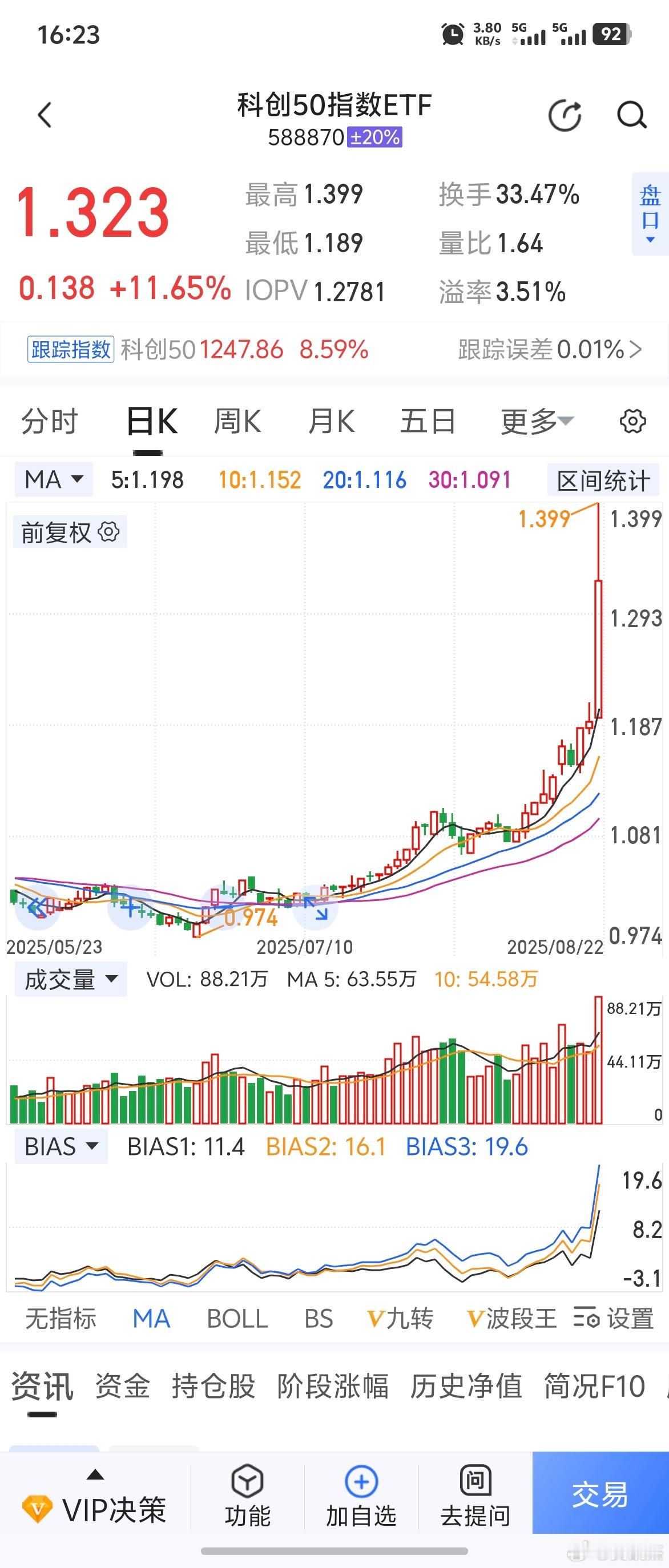Viewport: 669px width, 1568px height.
Task: Tap the battery 92 indicator
Action: pyautogui.click(x=612, y=34)
